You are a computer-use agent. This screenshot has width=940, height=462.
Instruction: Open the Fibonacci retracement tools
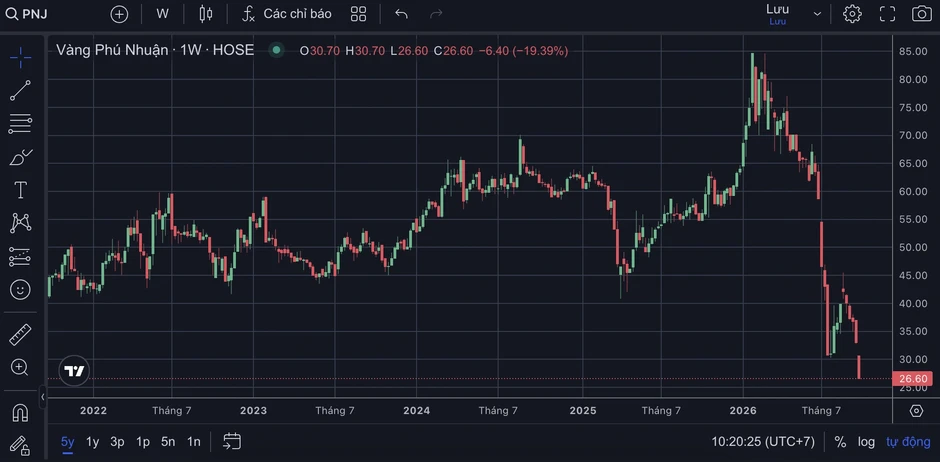coord(20,123)
